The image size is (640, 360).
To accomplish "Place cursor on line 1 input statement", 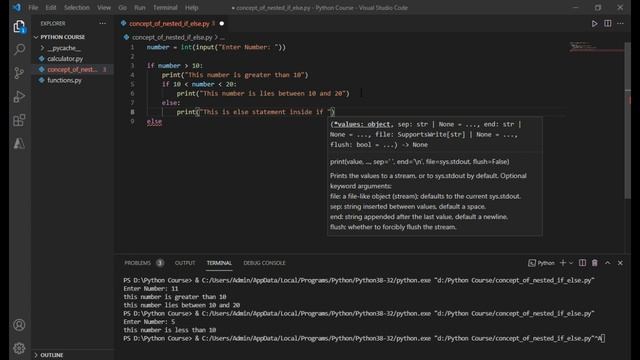I will (216, 47).
